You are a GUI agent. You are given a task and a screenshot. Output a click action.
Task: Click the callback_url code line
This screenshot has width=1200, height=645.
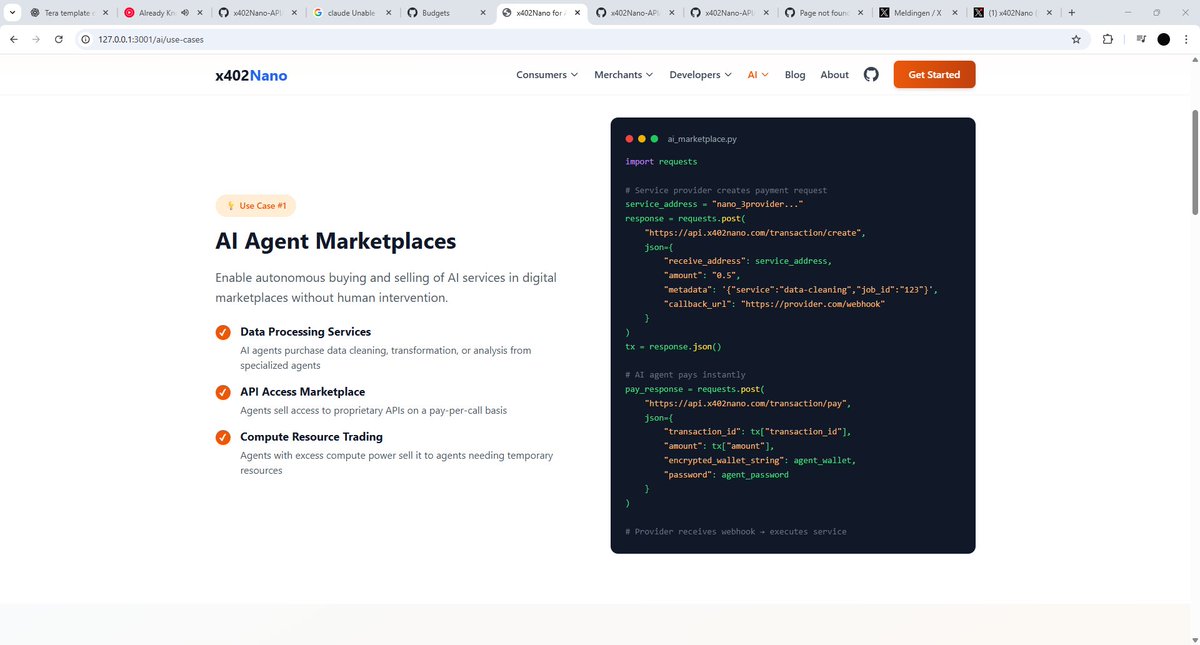(x=774, y=304)
